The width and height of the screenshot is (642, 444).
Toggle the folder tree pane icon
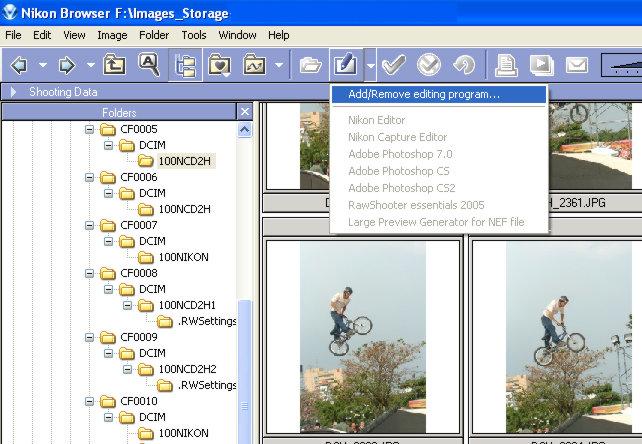185,65
